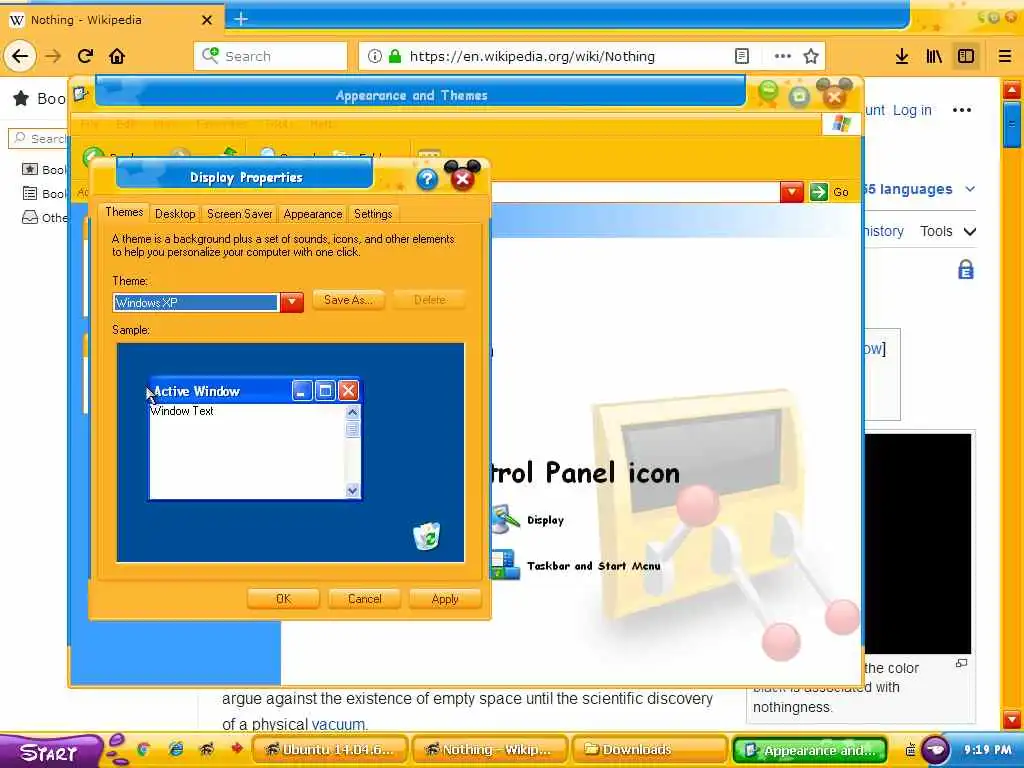Viewport: 1024px width, 768px height.
Task: Click the Firefox search box
Action: click(270, 56)
